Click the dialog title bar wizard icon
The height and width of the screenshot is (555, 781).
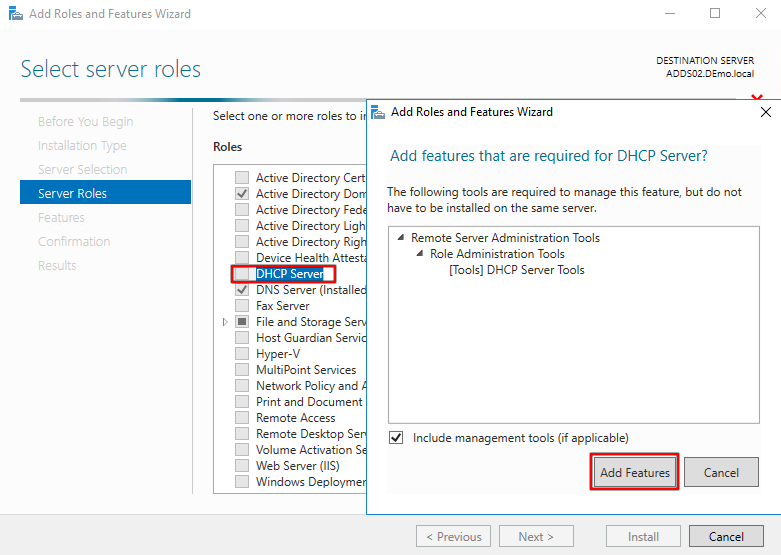click(x=378, y=112)
